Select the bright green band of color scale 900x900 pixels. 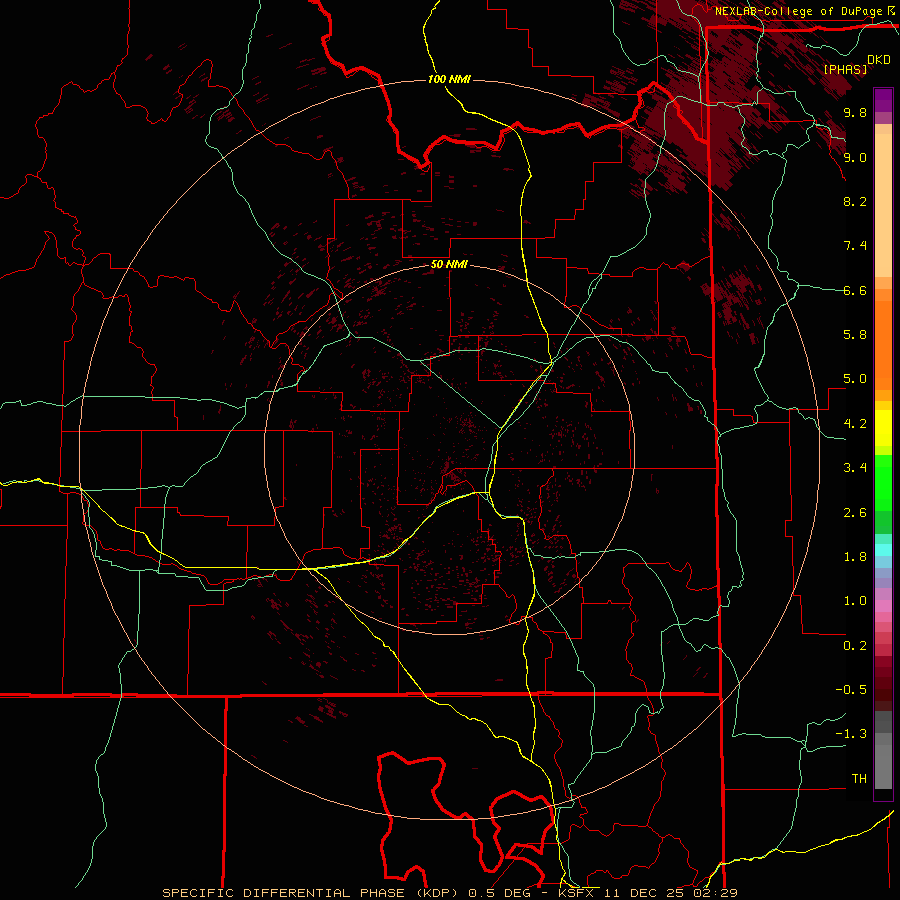pyautogui.click(x=883, y=482)
